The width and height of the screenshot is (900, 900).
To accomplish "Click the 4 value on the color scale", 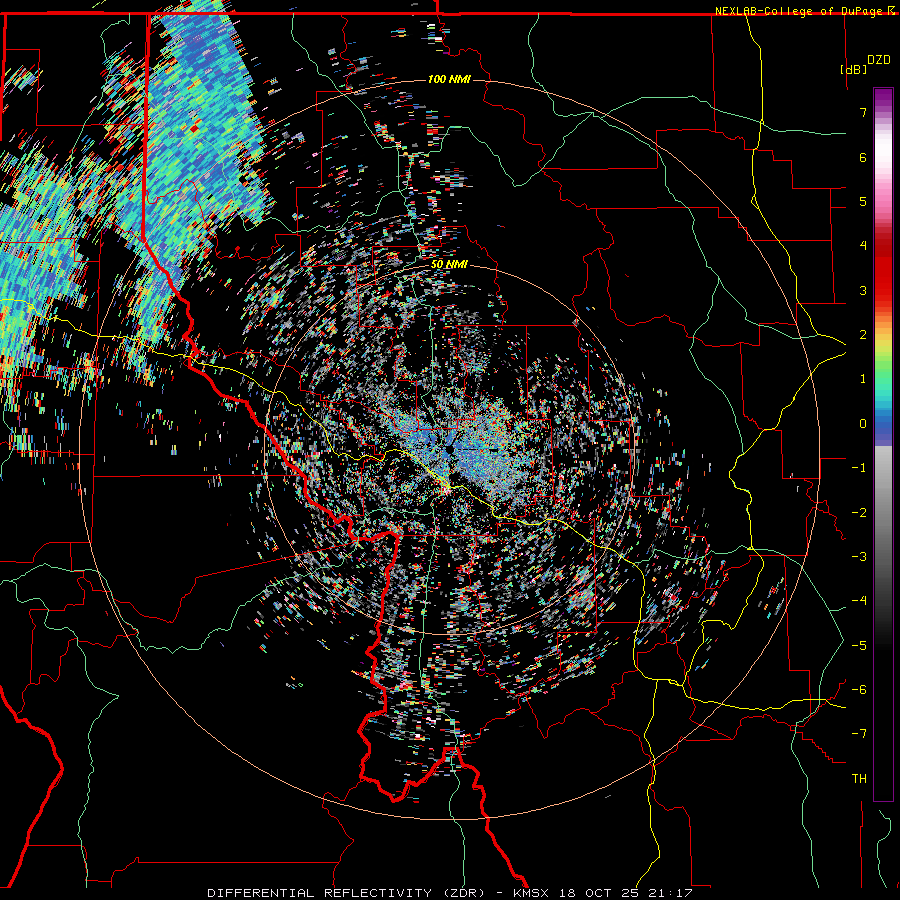I will pos(863,246).
